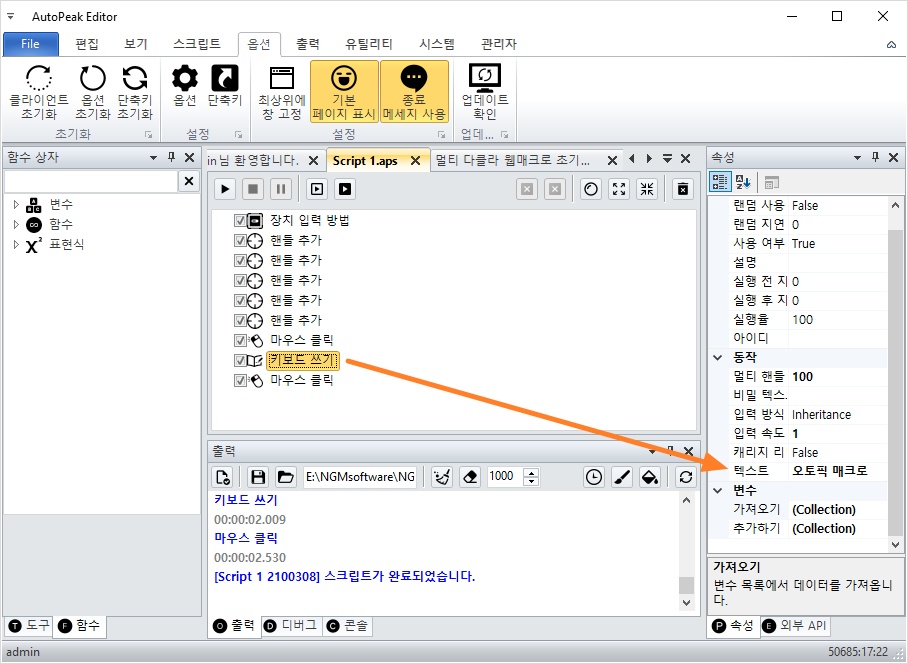
Task: Click the trash delete icon in script toolbar
Action: click(683, 189)
